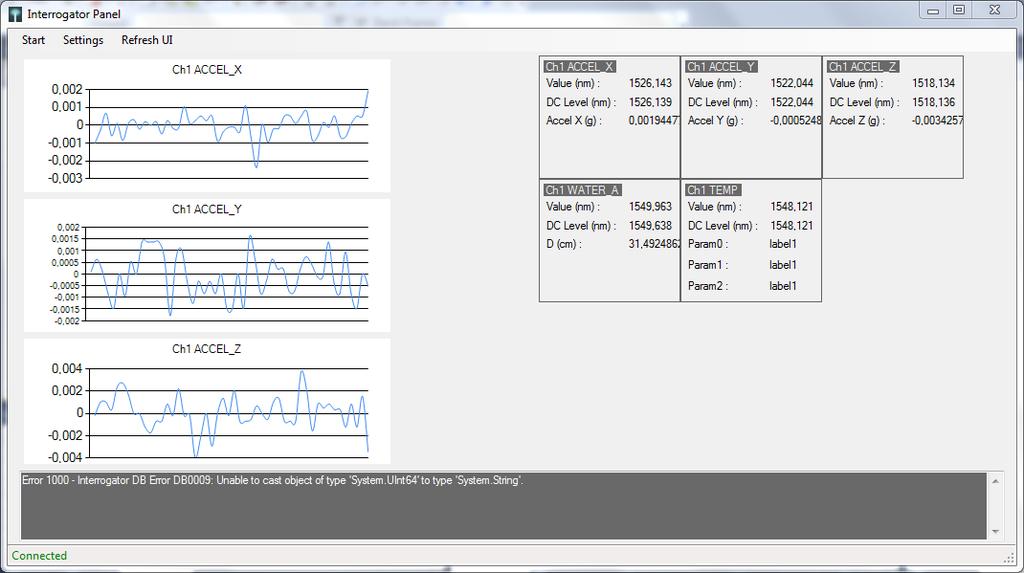Click the Param0 label1 value
Image resolution: width=1024 pixels, height=573 pixels.
[783, 244]
